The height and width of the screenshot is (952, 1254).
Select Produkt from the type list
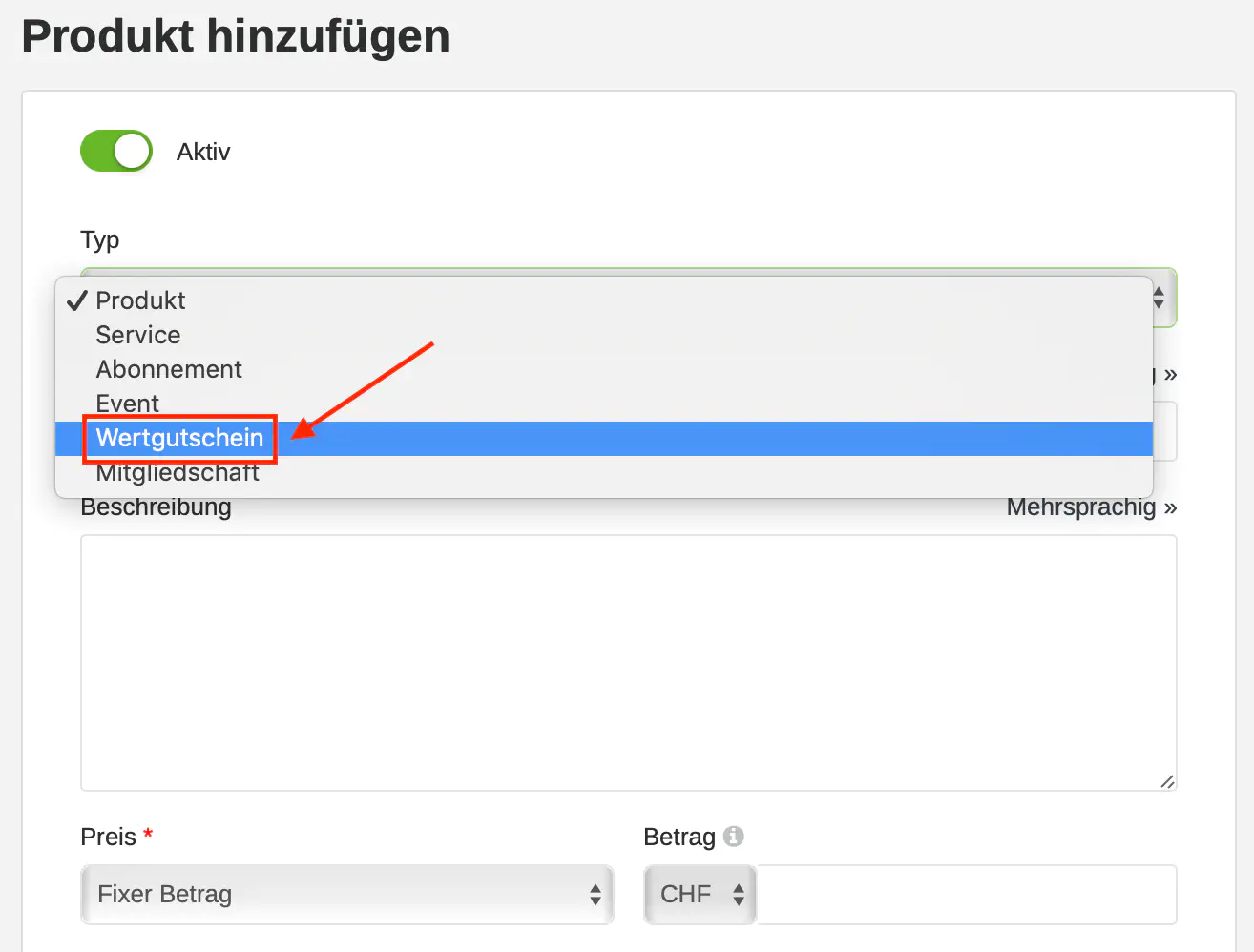140,300
